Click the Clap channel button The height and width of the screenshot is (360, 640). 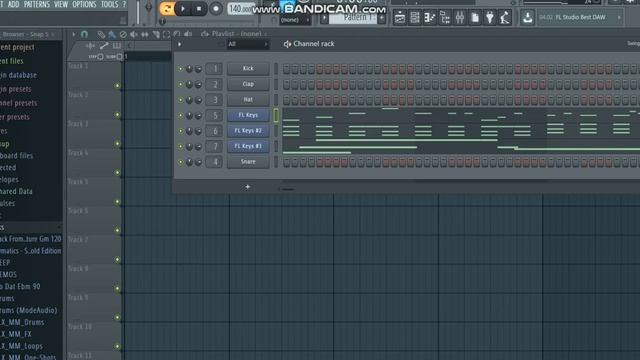[x=248, y=84]
